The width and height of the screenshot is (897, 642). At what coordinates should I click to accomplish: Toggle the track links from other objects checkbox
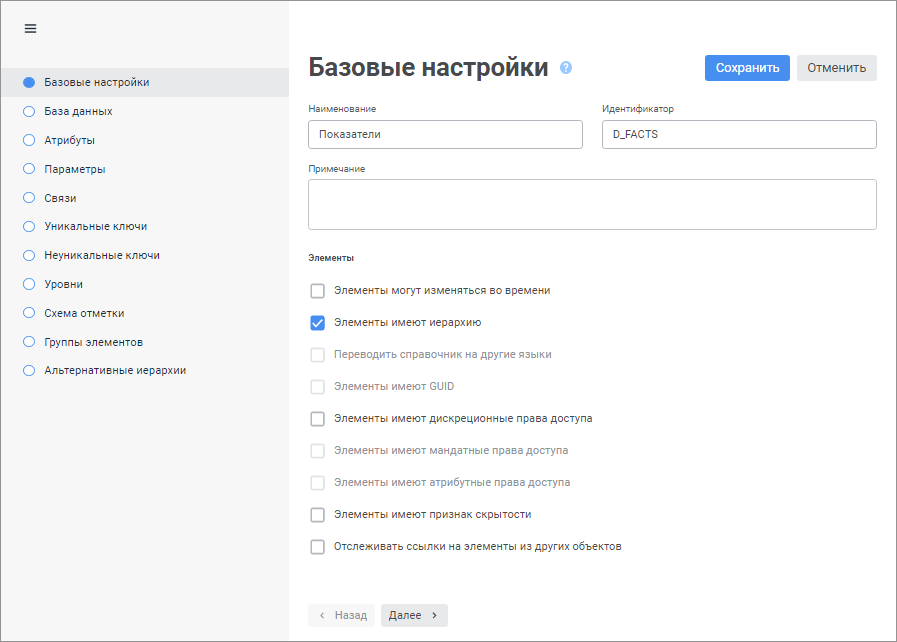[x=318, y=547]
